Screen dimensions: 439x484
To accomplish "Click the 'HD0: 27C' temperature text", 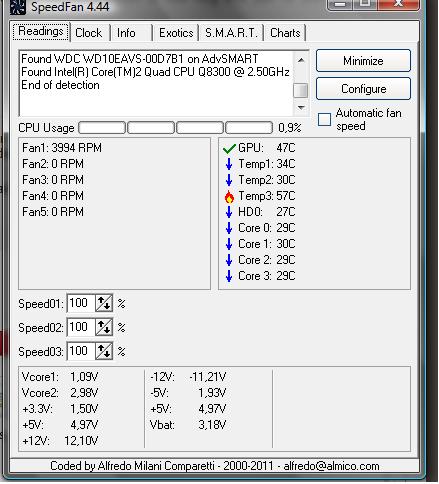I will tap(267, 212).
